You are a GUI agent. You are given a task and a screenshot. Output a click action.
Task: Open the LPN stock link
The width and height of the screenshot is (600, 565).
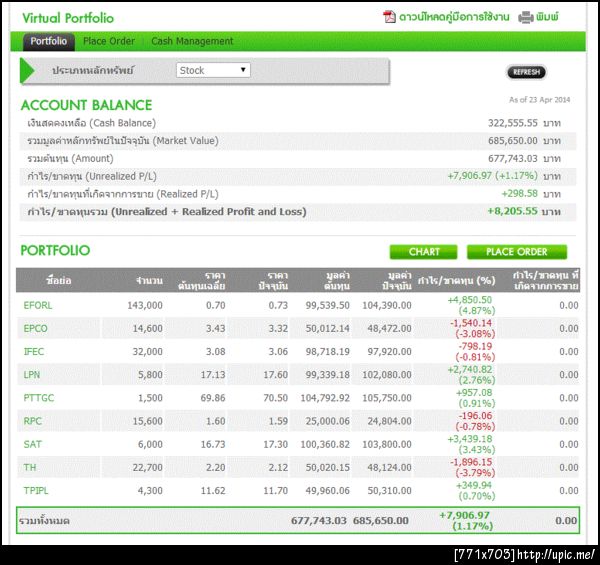coord(31,375)
